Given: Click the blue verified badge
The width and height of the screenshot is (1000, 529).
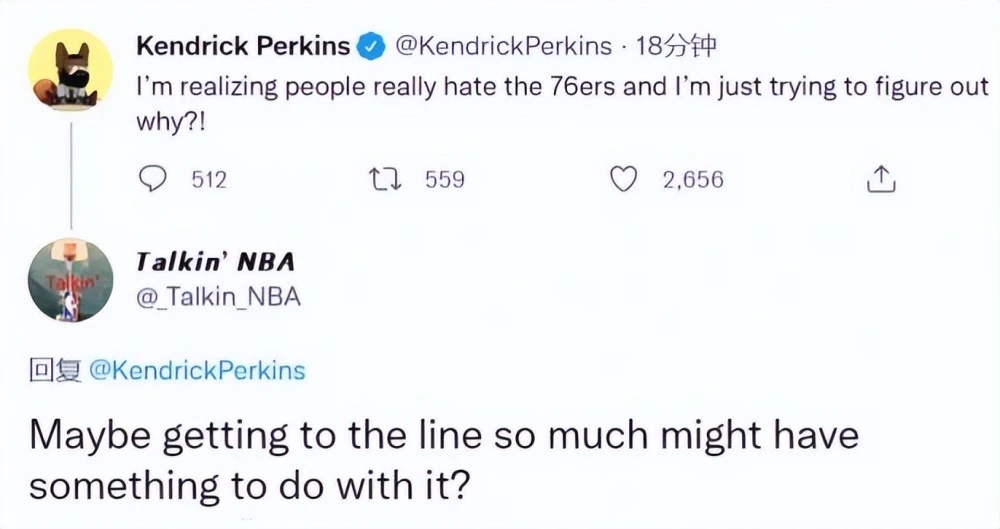Looking at the screenshot, I should pyautogui.click(x=372, y=46).
